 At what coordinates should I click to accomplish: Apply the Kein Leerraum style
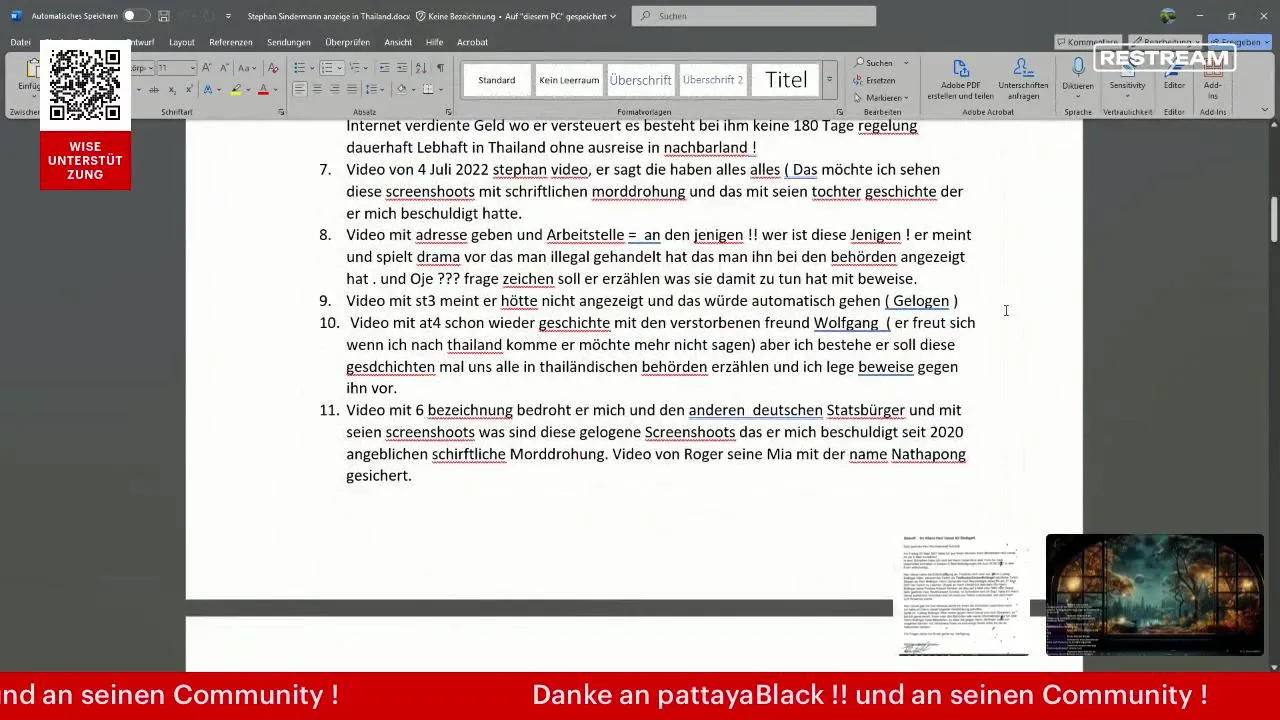(x=569, y=80)
